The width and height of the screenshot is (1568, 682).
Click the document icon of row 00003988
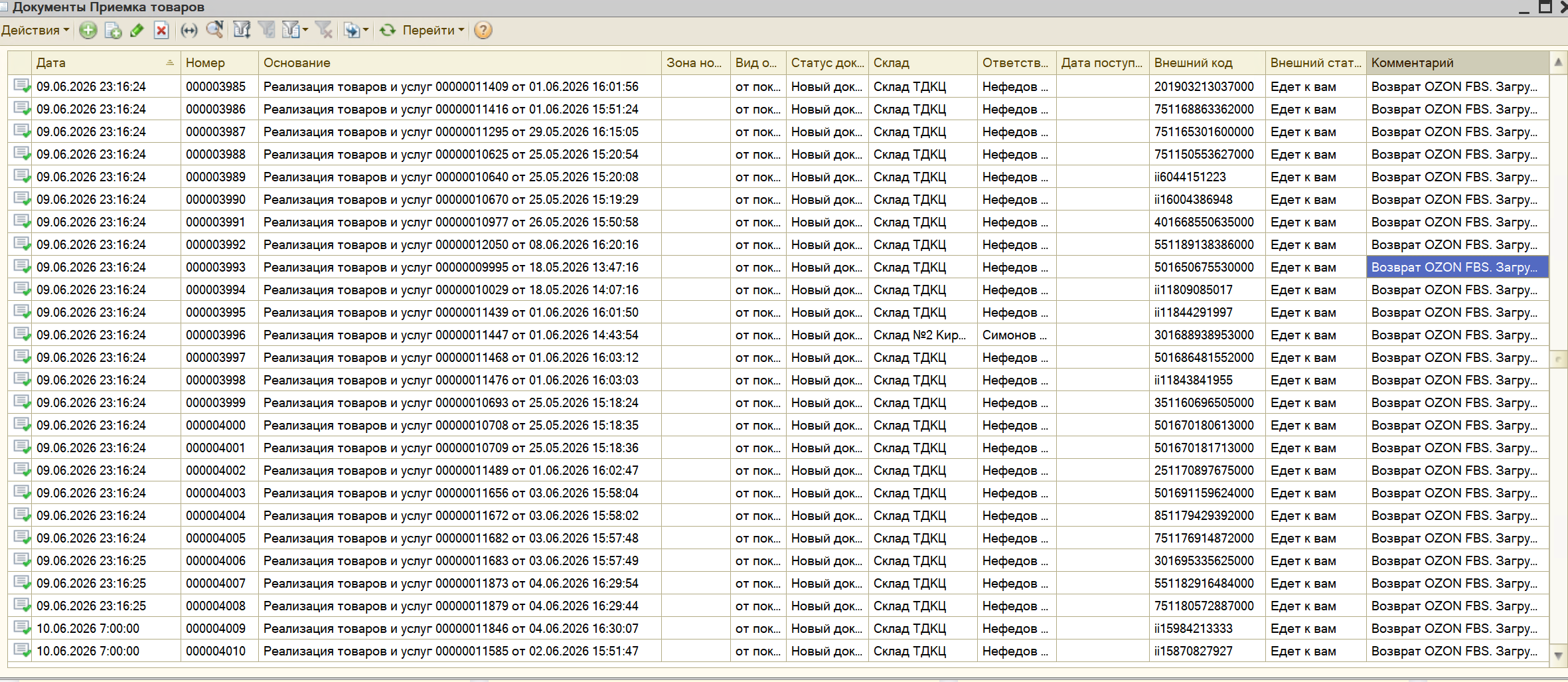(x=22, y=154)
